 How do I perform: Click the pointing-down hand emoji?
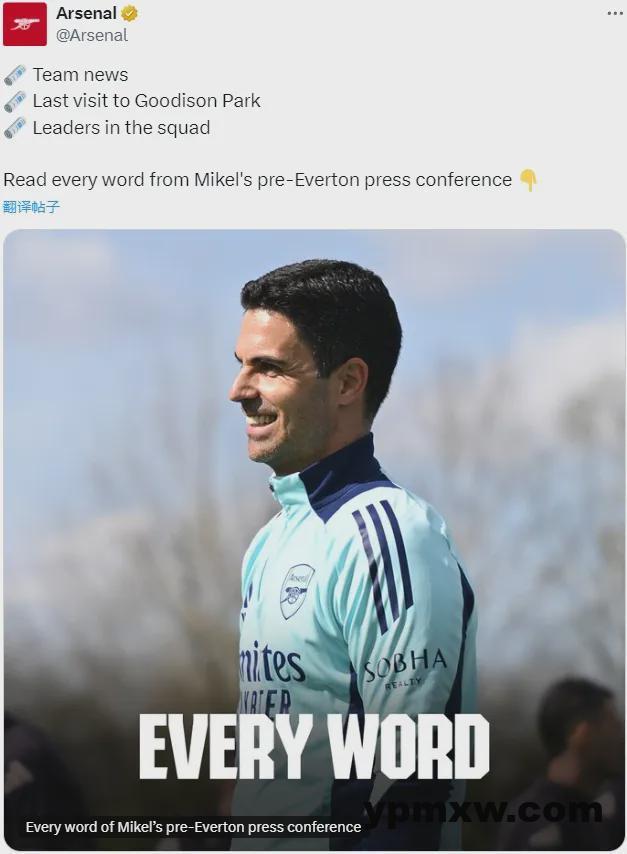[528, 180]
